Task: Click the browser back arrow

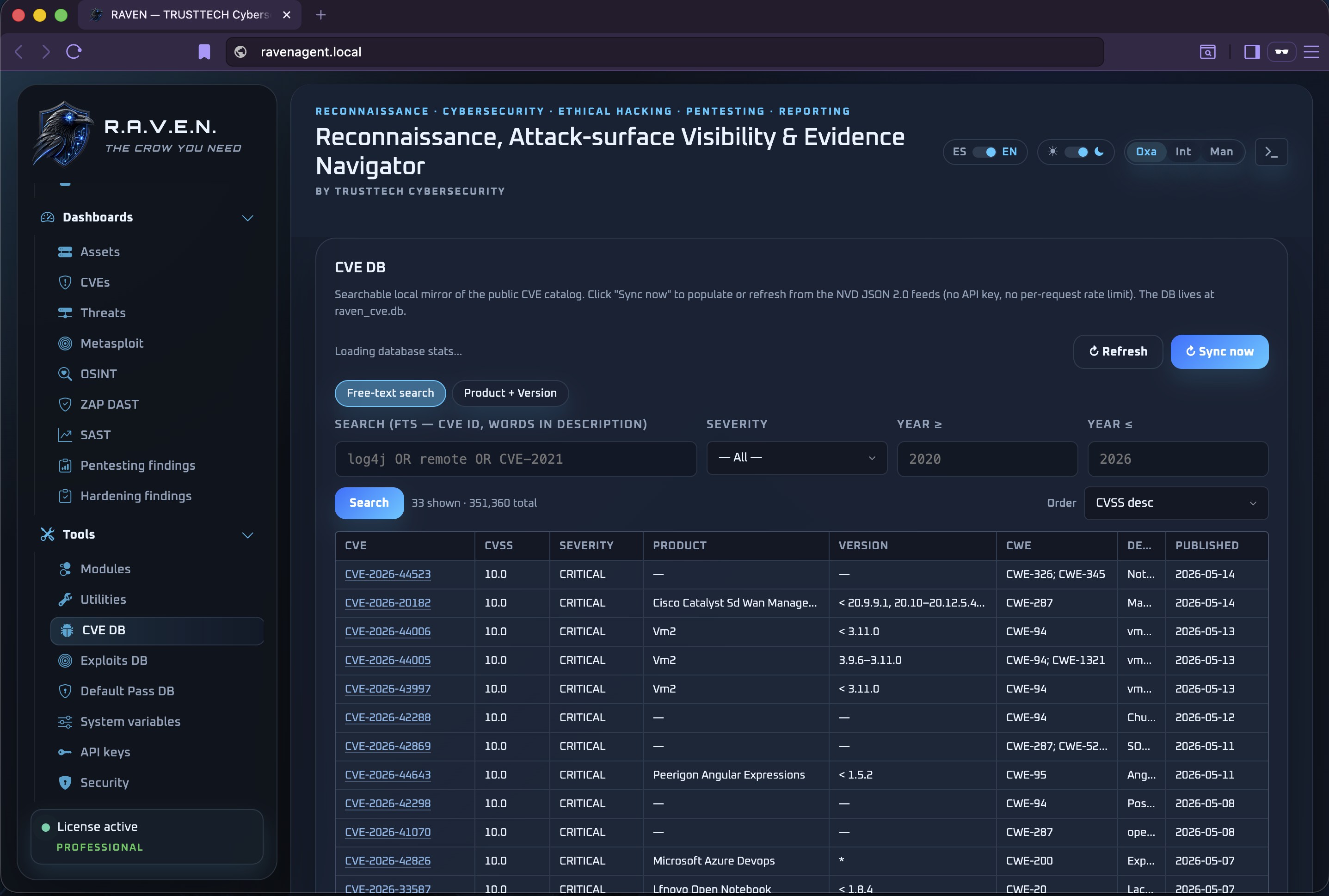Action: pyautogui.click(x=19, y=52)
